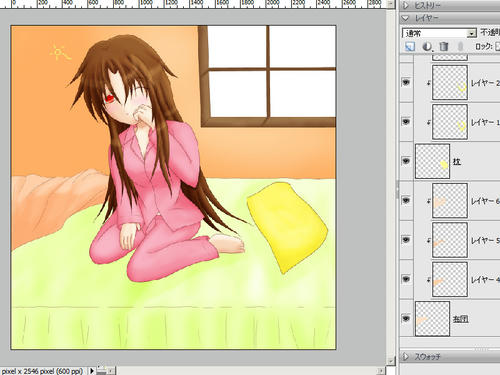Toggle visibility of the 枕 layer
The image size is (500, 375).
click(406, 161)
